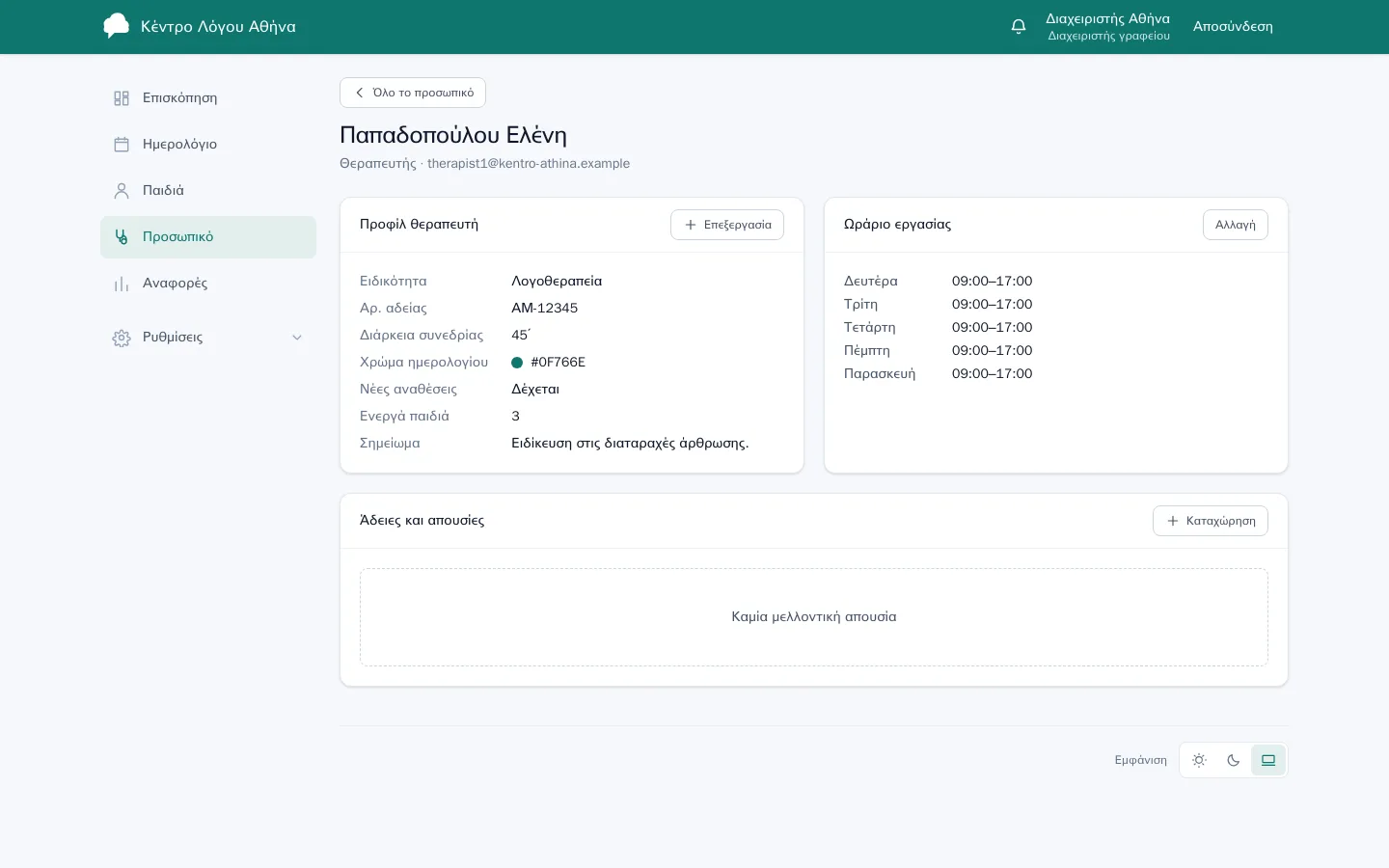This screenshot has width=1389, height=868.
Task: Switch to light theme sun icon
Action: [x=1199, y=760]
